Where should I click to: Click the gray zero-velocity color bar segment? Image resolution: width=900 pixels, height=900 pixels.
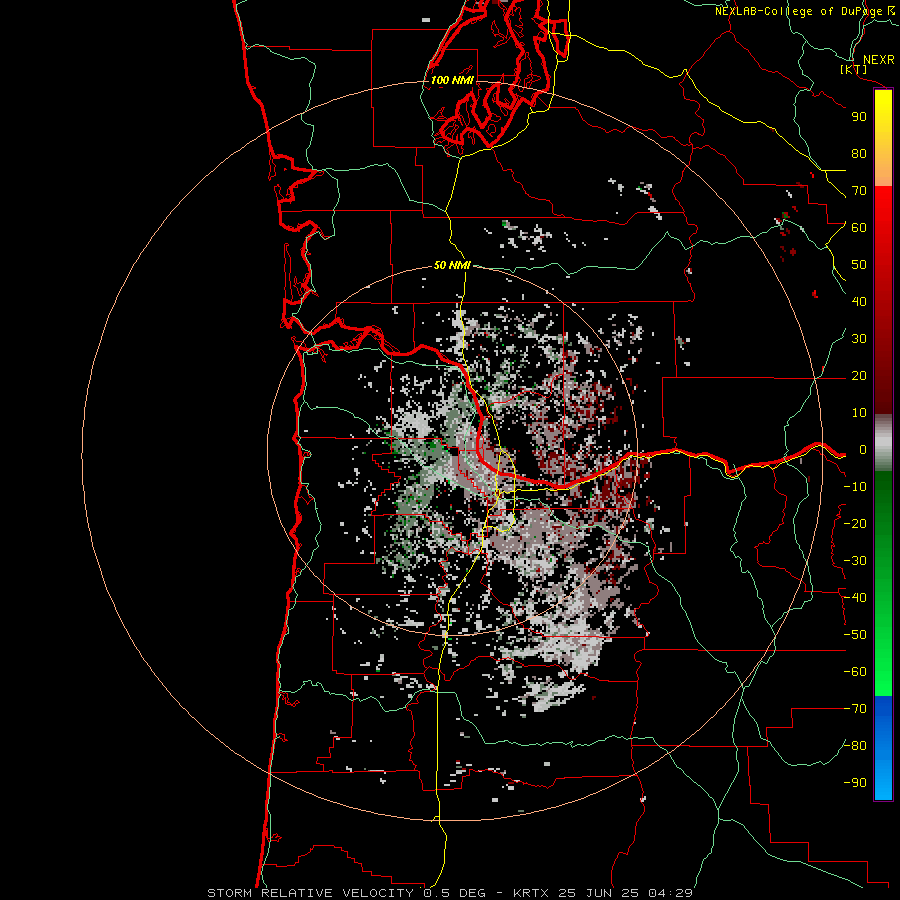tap(883, 443)
